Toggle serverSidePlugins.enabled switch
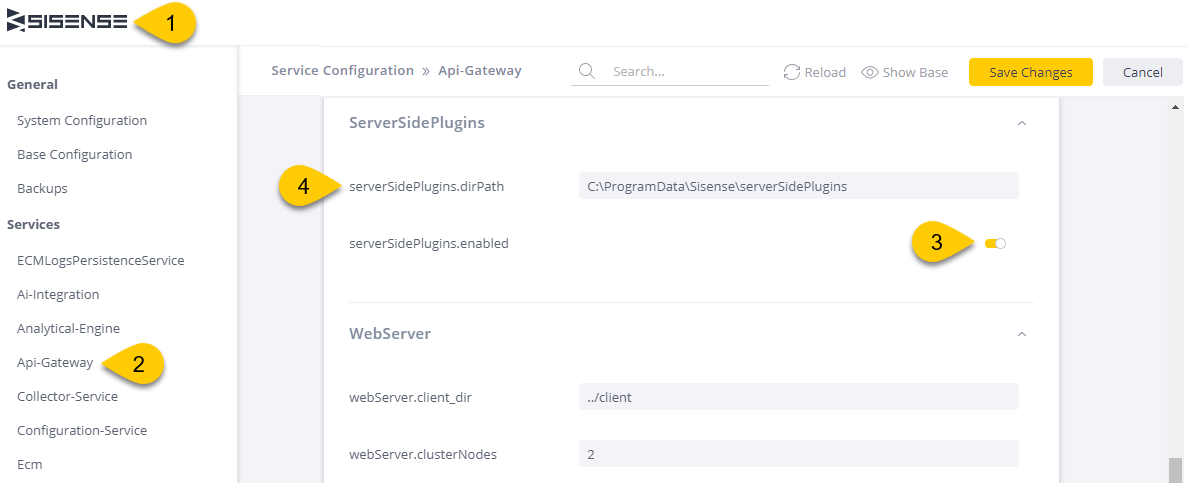Viewport: 1188px width, 483px height. click(995, 243)
